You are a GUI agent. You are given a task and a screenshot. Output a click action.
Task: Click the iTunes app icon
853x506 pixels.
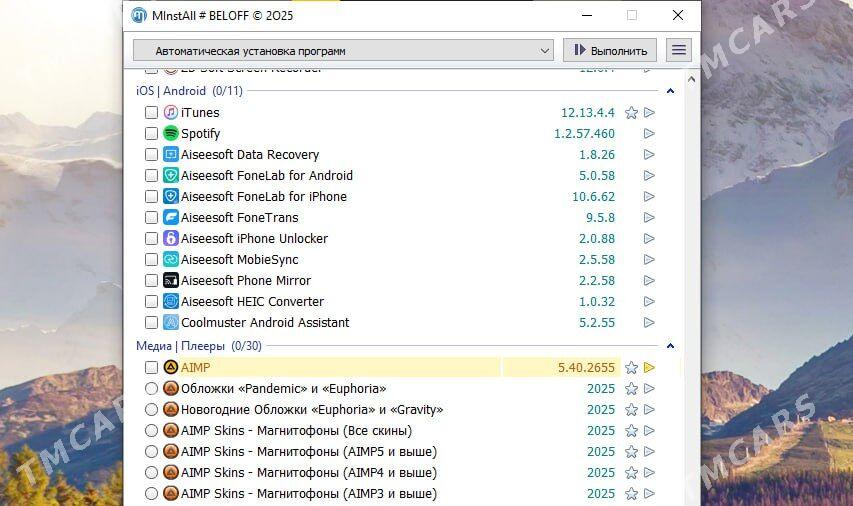point(171,113)
